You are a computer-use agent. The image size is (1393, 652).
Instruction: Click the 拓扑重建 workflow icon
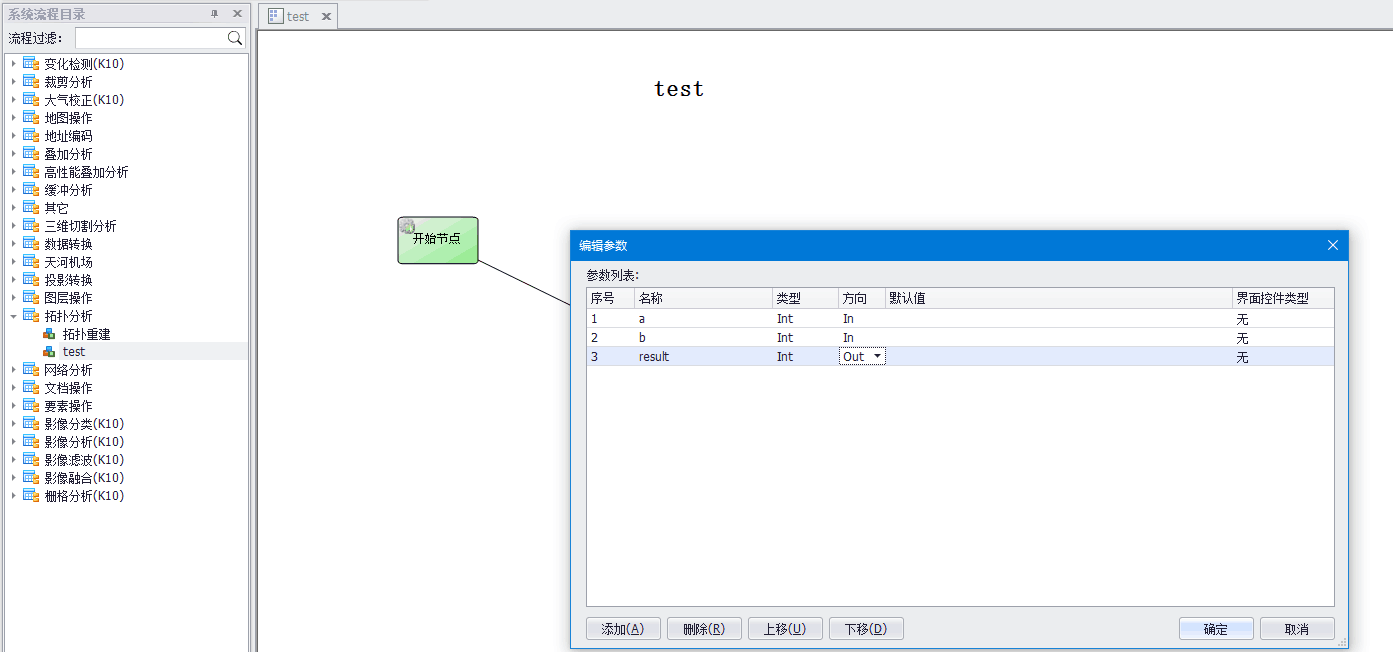[x=49, y=334]
